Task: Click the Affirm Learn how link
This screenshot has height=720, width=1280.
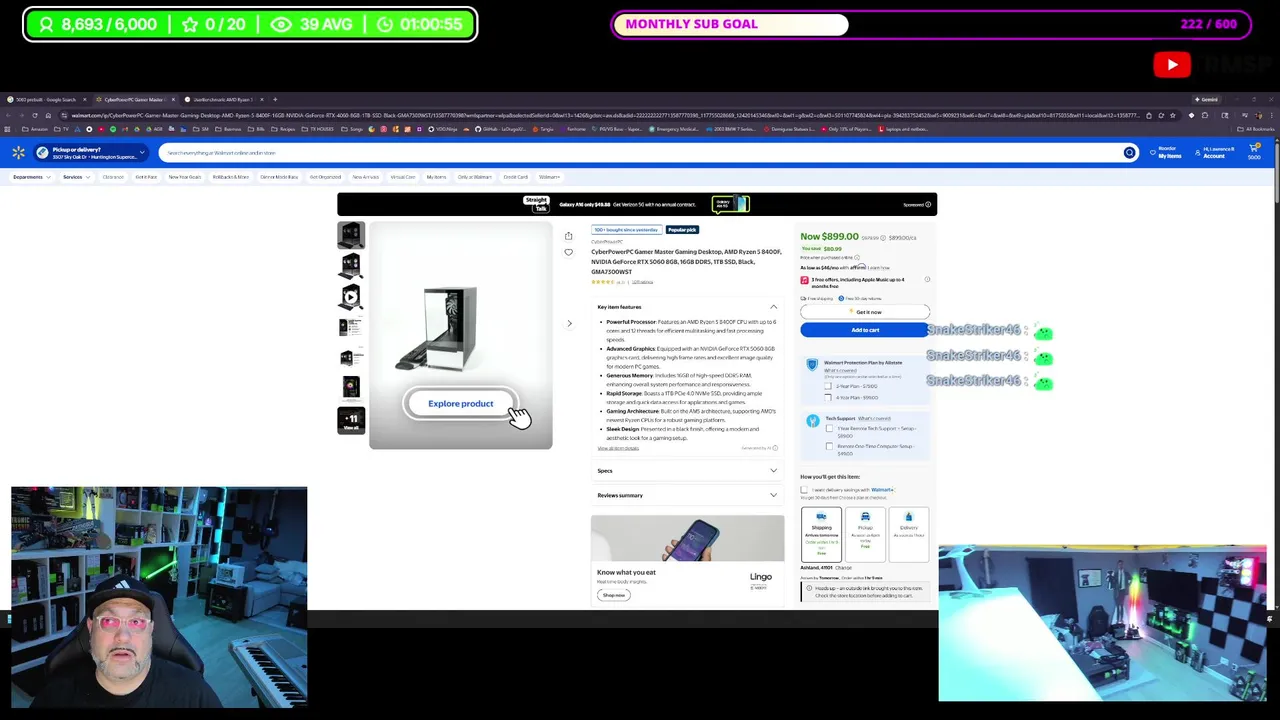Action: tap(878, 268)
